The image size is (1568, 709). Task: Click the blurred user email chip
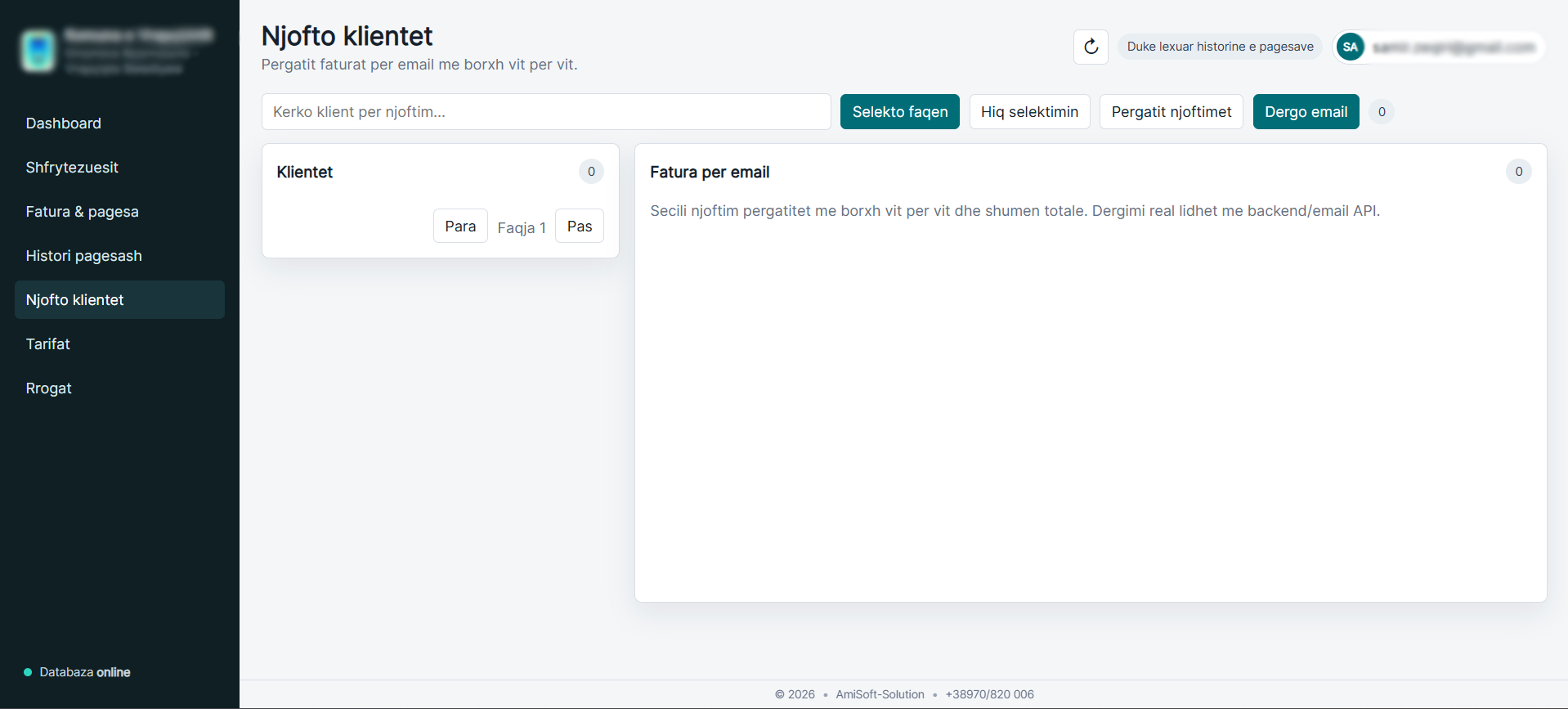1439,47
